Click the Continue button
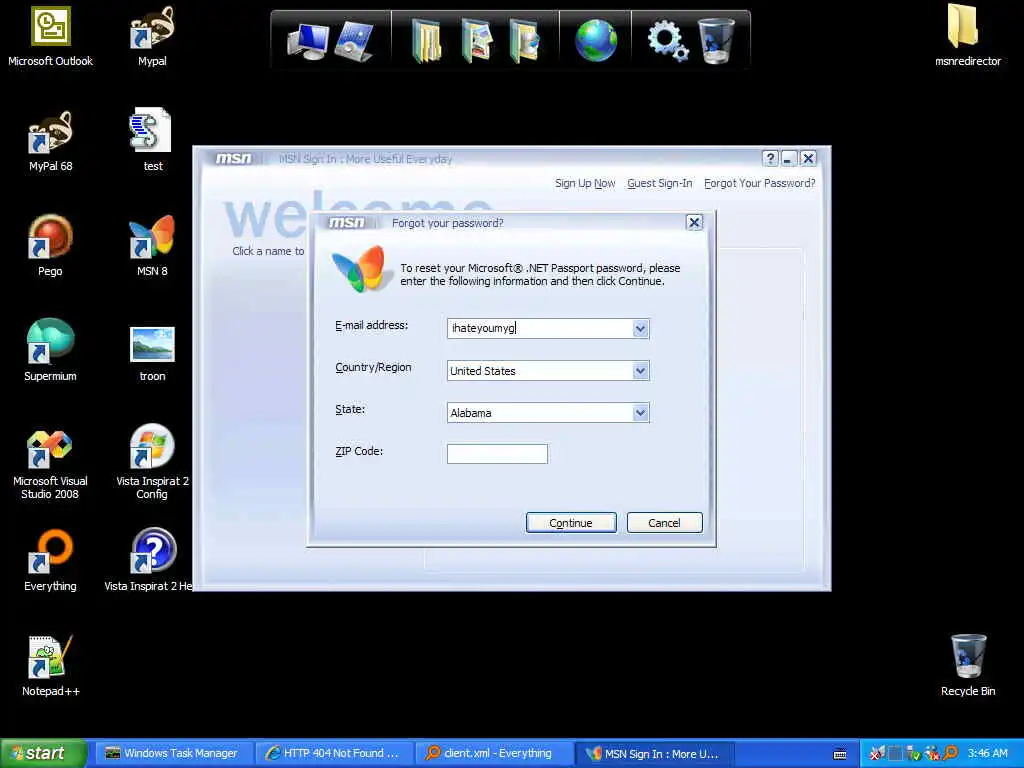Viewport: 1024px width, 768px height. coord(571,522)
